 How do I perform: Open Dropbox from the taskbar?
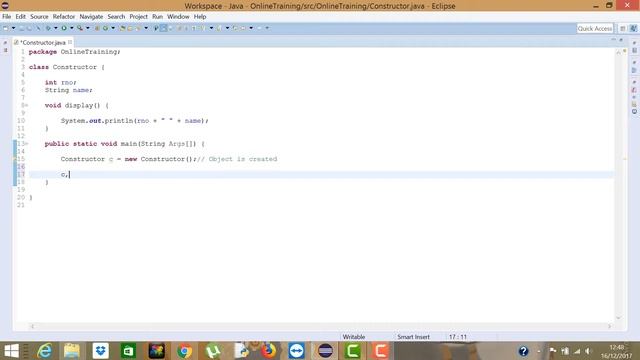coord(100,351)
